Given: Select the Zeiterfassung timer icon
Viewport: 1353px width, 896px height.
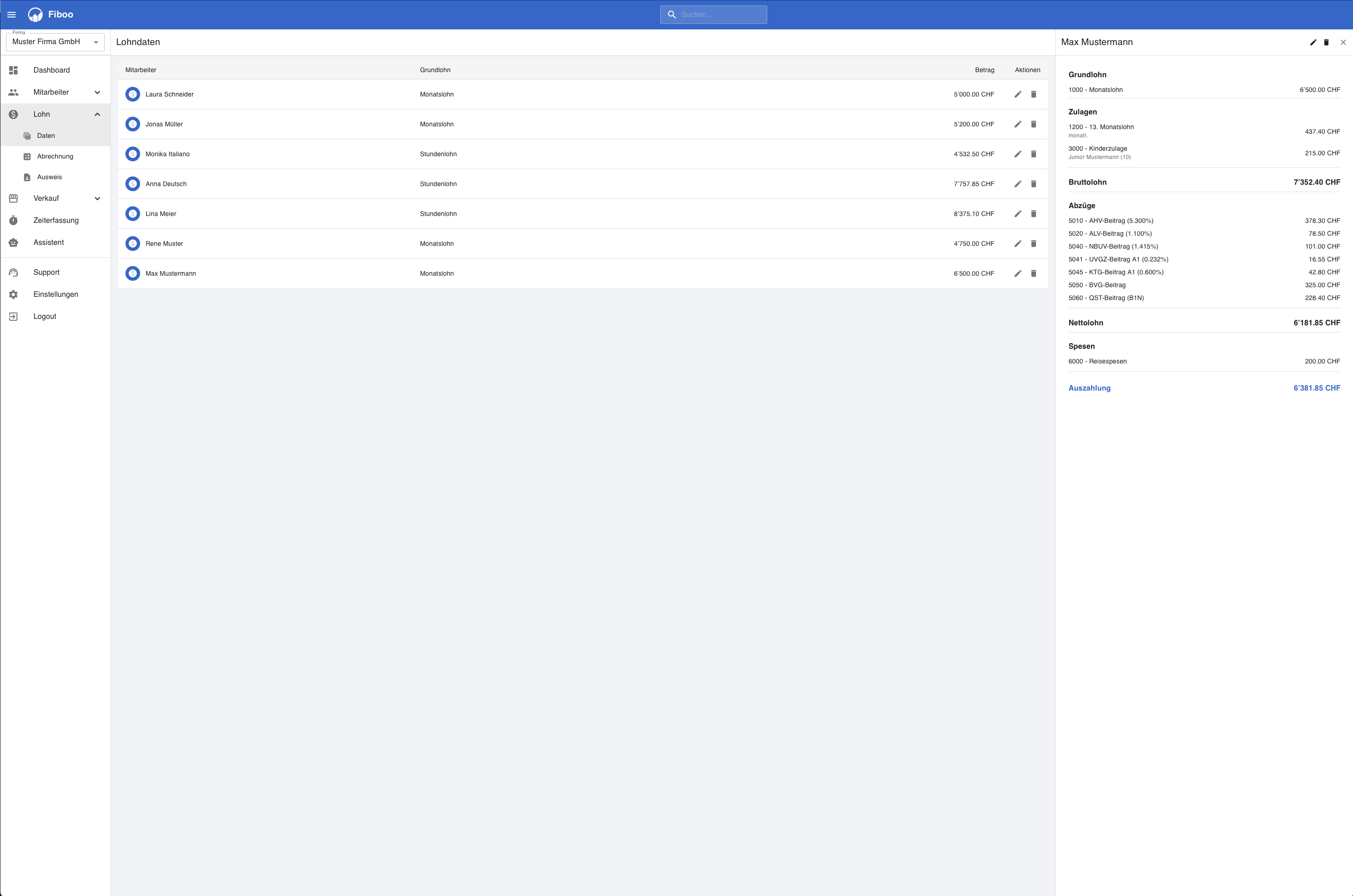Looking at the screenshot, I should 14,220.
